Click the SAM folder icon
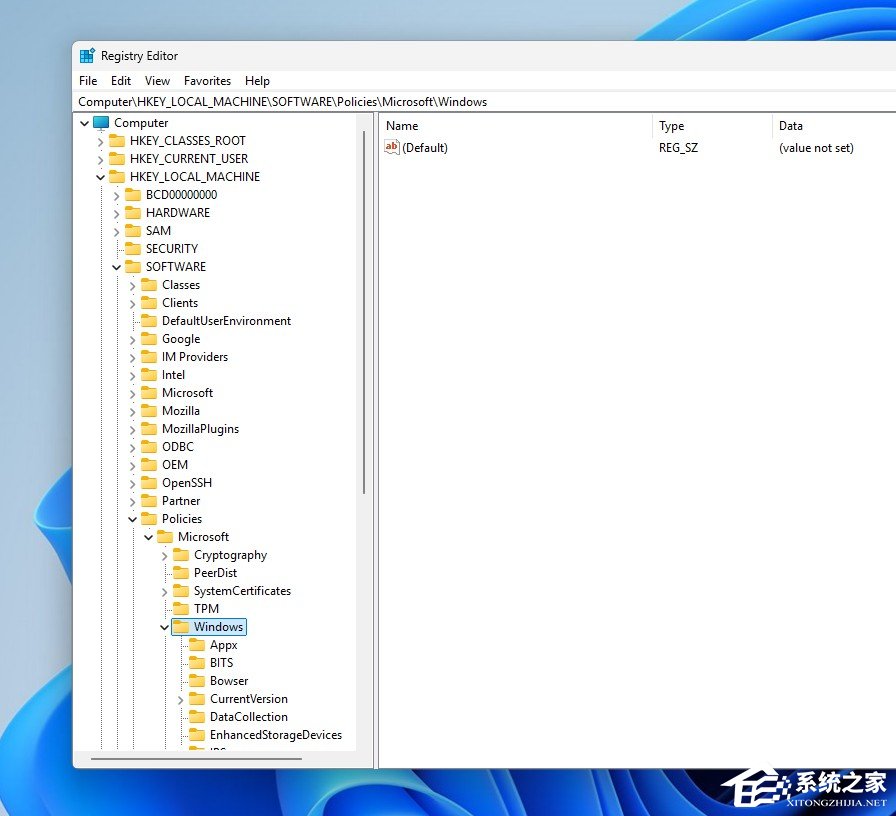The height and width of the screenshot is (816, 896). coord(133,231)
